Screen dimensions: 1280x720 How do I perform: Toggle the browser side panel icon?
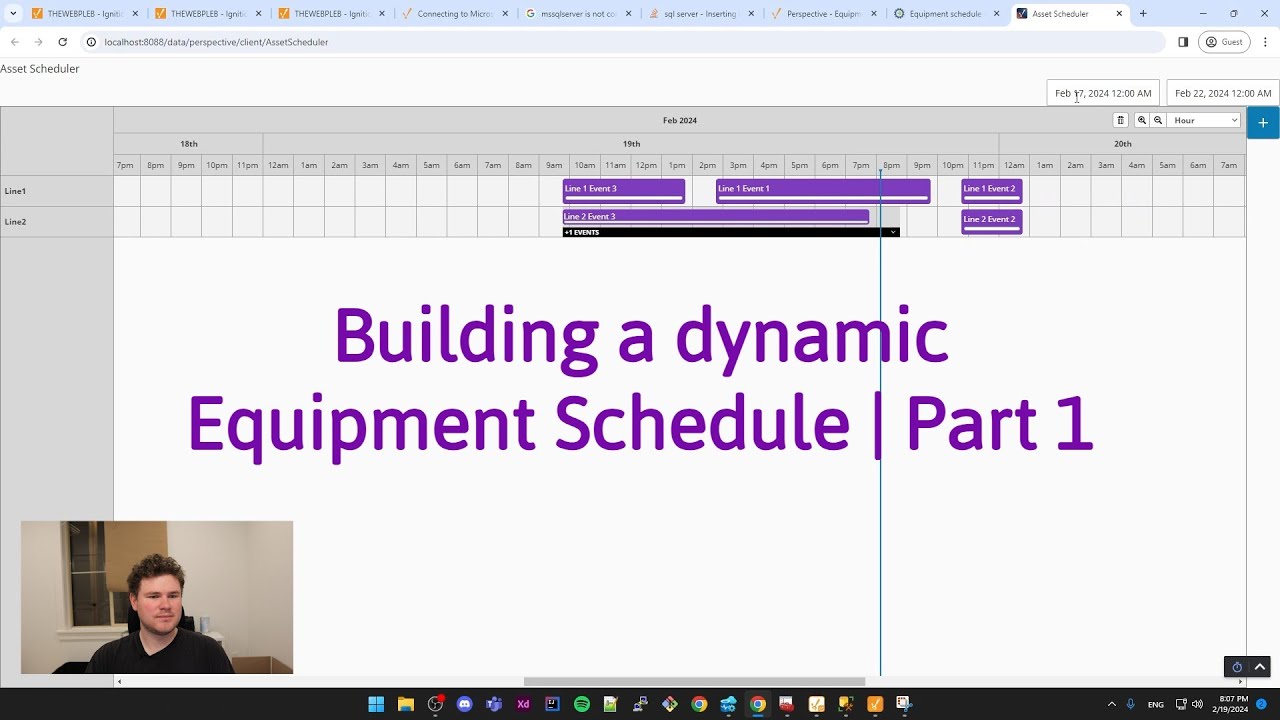1183,42
